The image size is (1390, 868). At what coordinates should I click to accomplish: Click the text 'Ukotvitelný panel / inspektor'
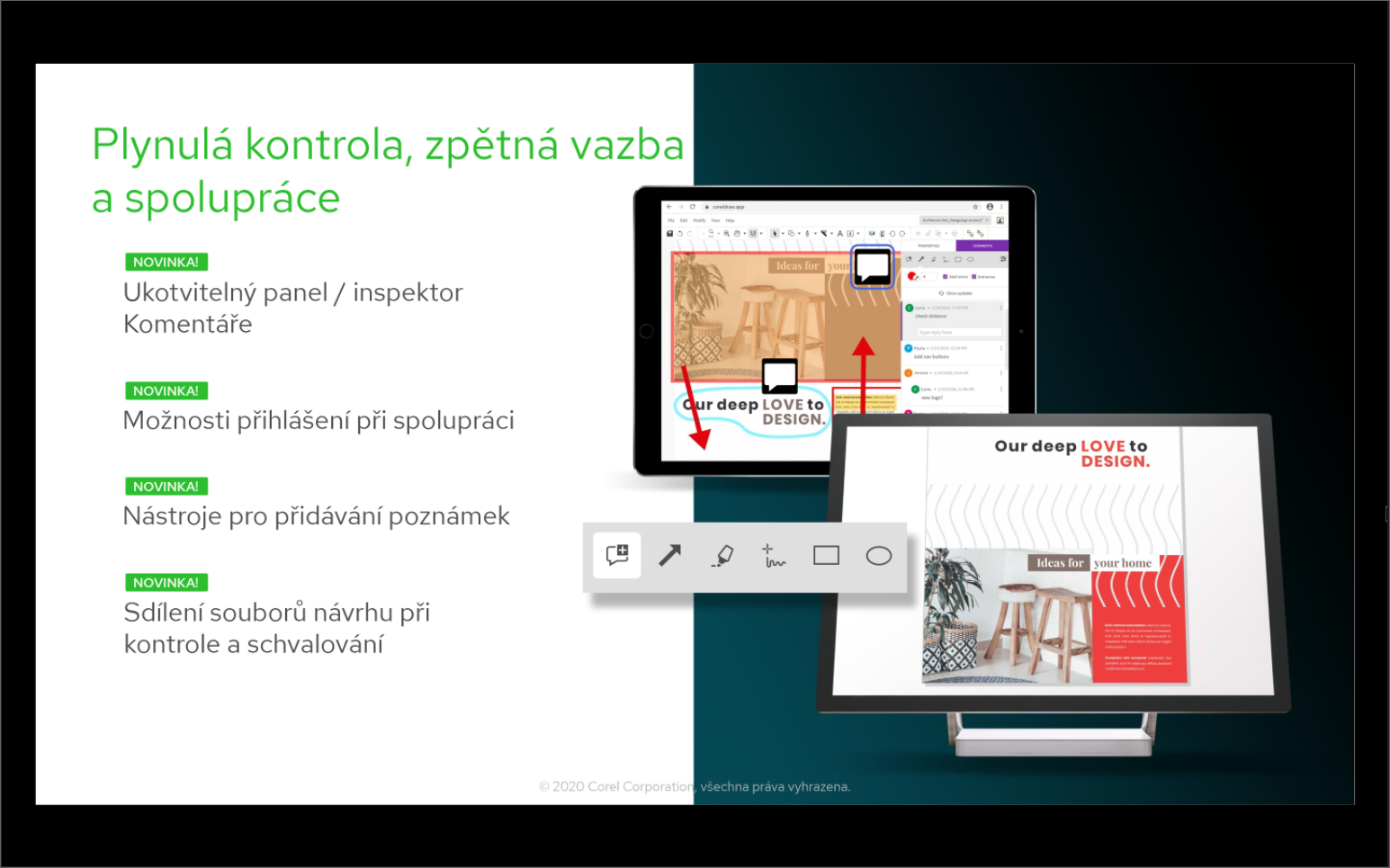(x=293, y=292)
